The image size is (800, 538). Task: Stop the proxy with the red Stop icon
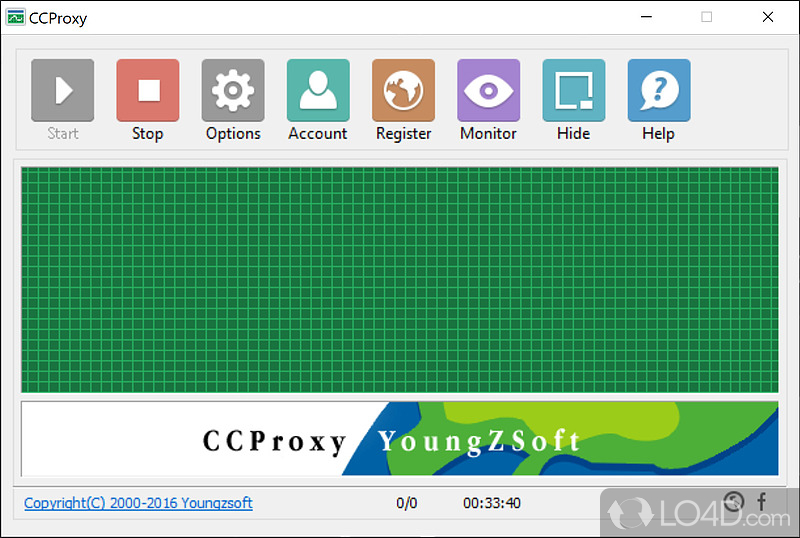(x=148, y=90)
